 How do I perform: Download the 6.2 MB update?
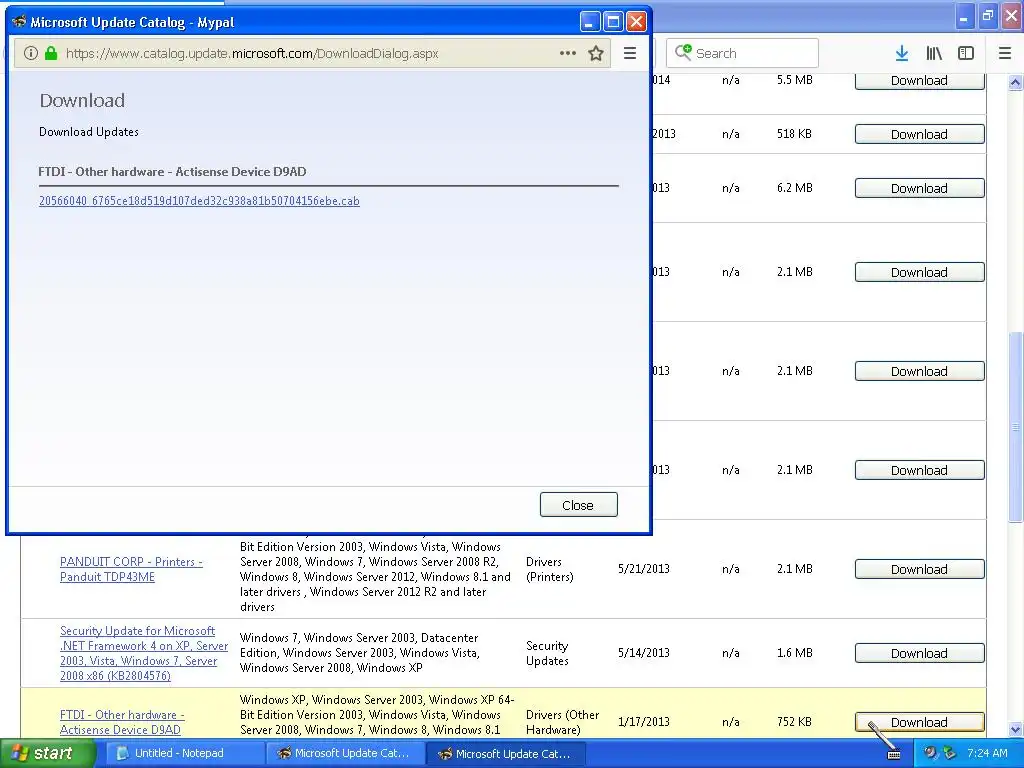920,188
